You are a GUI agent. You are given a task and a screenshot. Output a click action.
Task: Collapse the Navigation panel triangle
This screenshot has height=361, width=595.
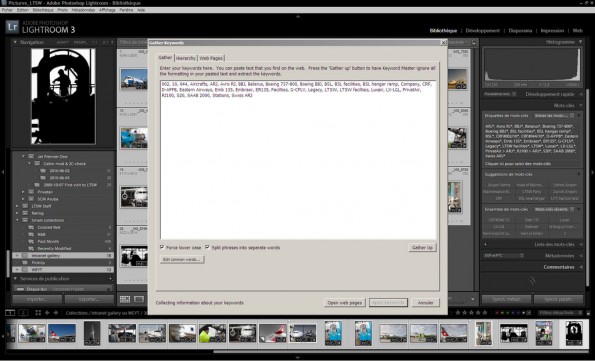[15, 42]
